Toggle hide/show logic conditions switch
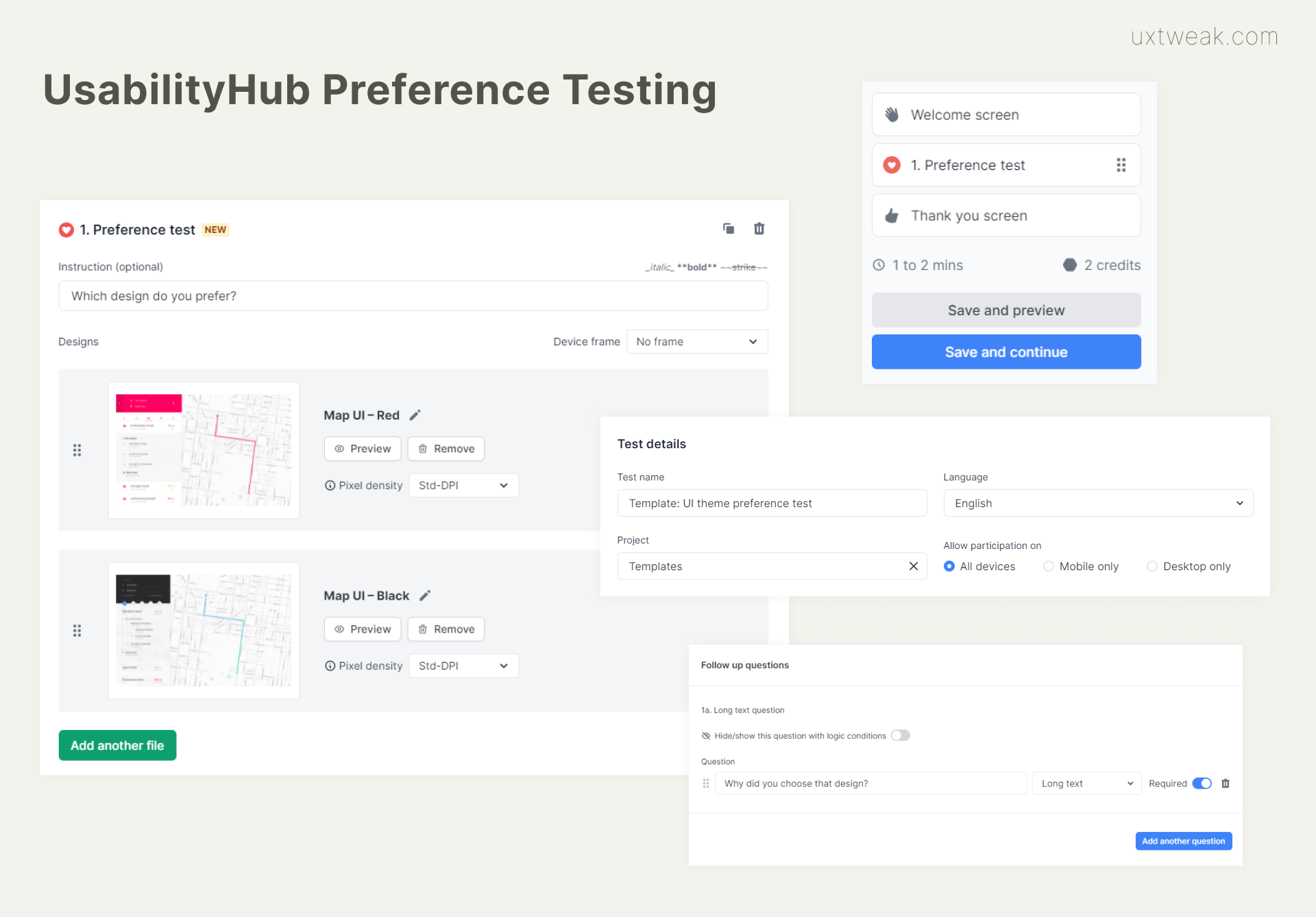1316x917 pixels. [x=901, y=735]
